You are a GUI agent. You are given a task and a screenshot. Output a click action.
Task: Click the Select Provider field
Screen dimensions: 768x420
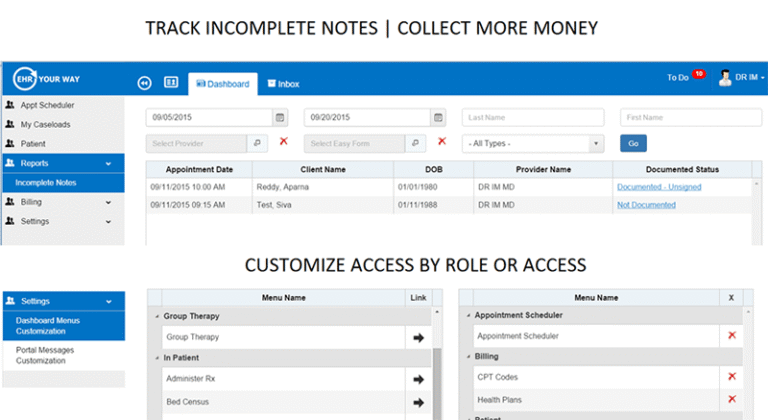(196, 144)
